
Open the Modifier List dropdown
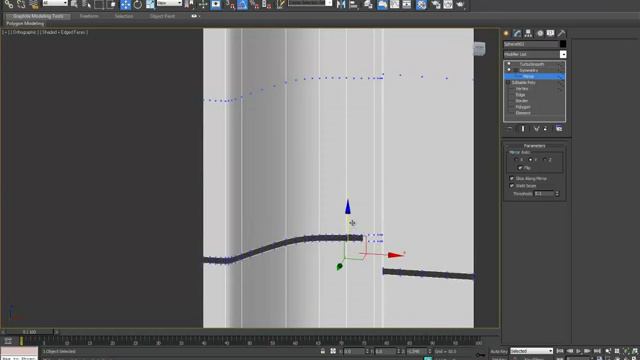pos(535,54)
